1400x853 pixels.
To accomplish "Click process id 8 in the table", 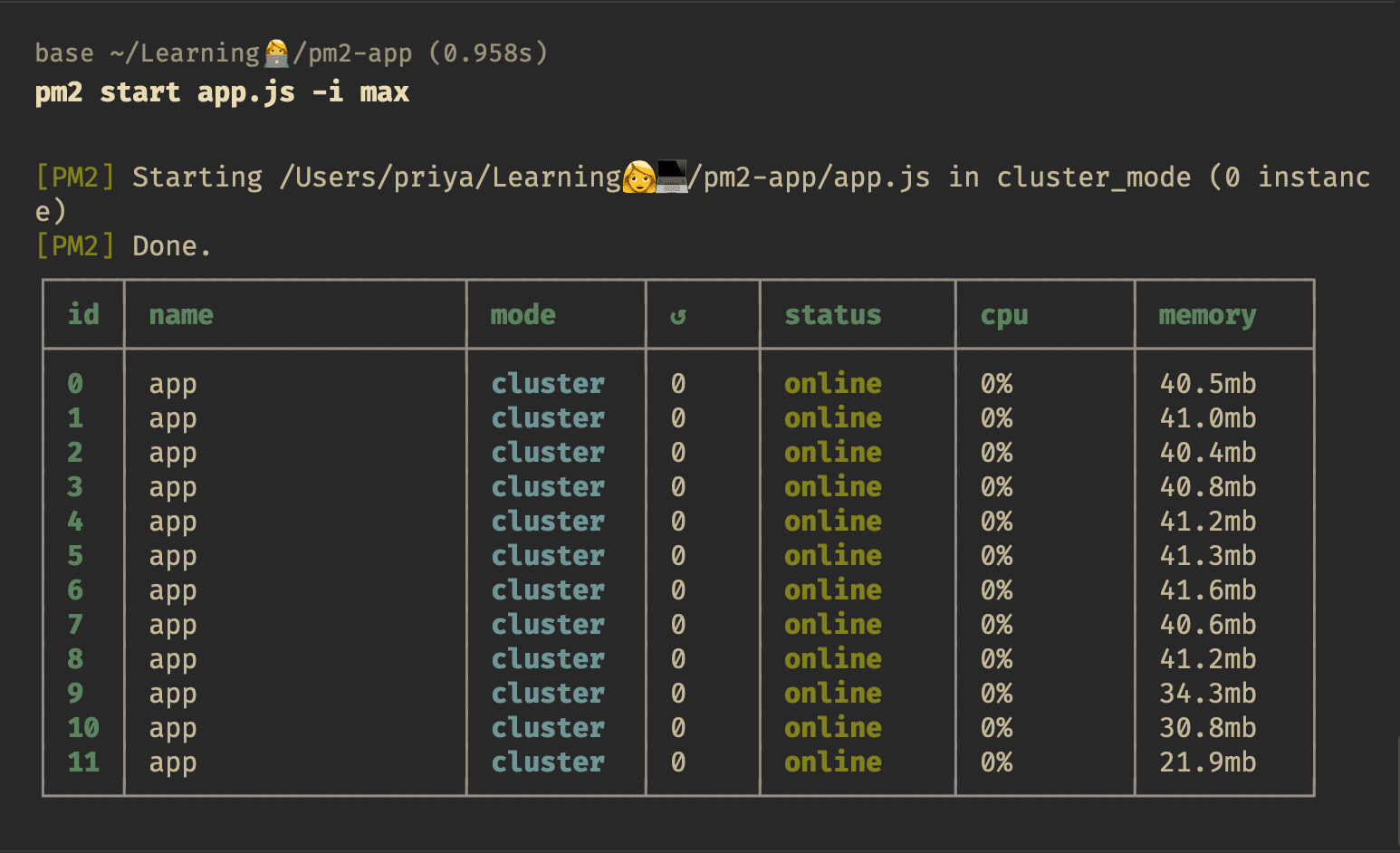I will (x=75, y=659).
